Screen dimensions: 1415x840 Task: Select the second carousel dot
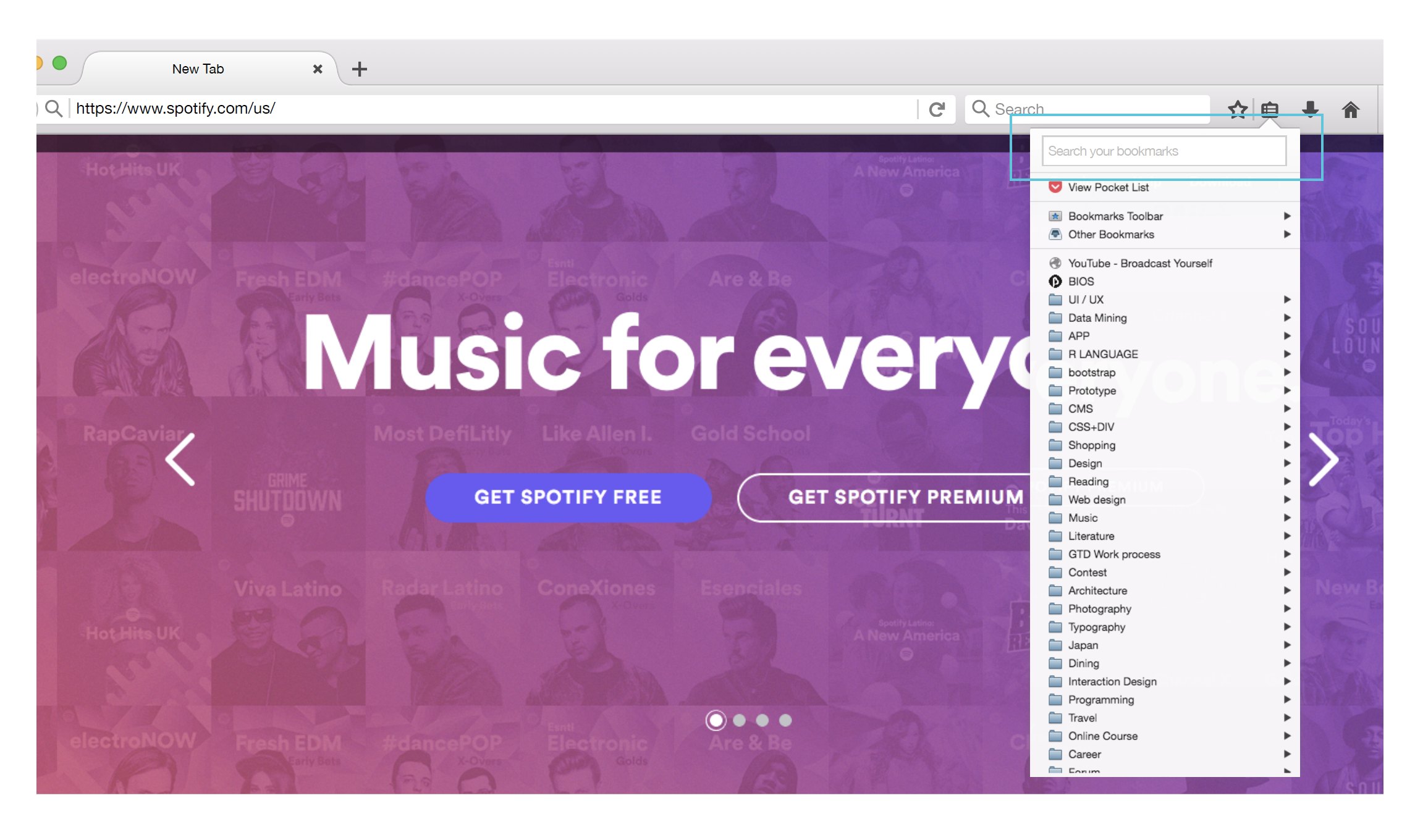pos(739,720)
